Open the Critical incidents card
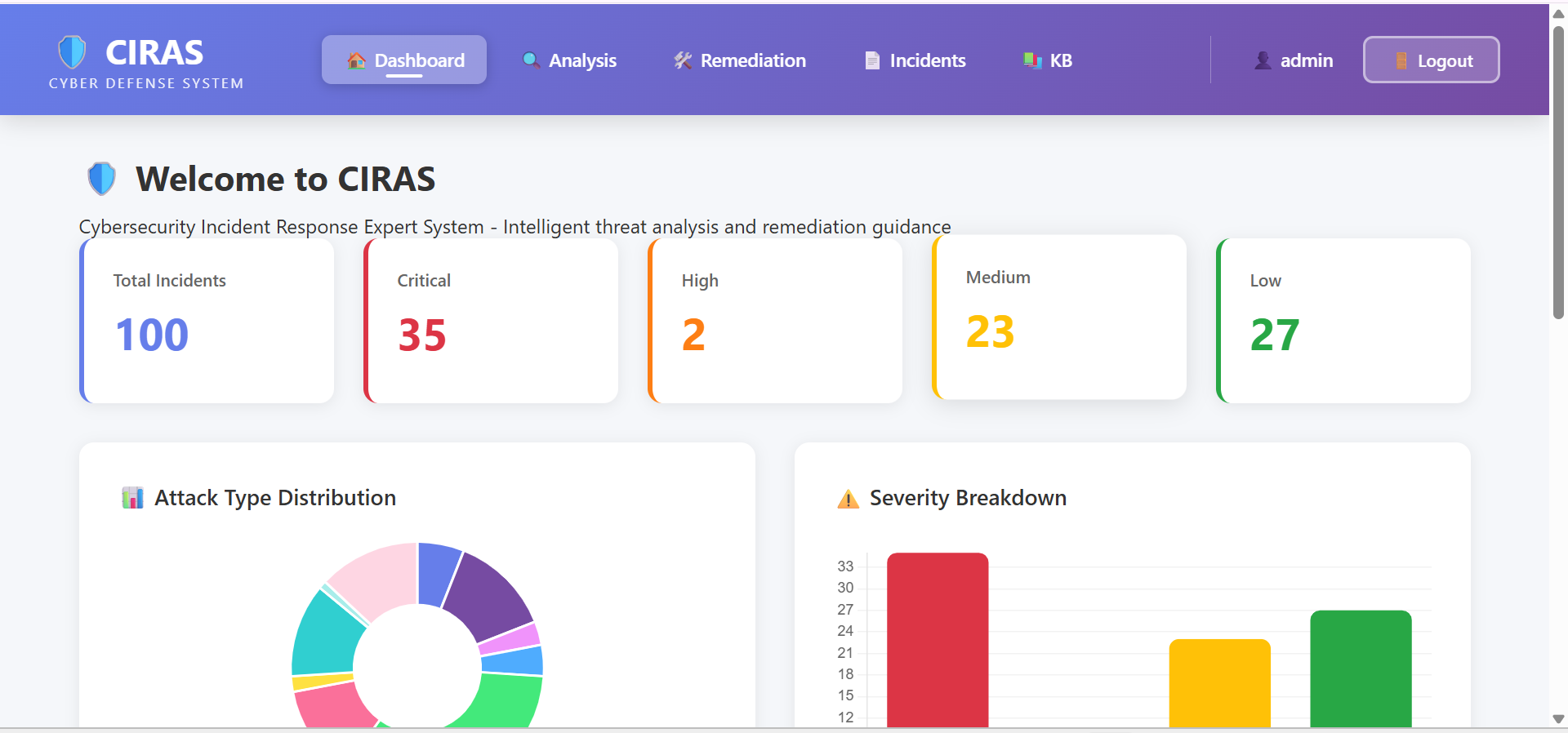The width and height of the screenshot is (1568, 733). pos(491,321)
